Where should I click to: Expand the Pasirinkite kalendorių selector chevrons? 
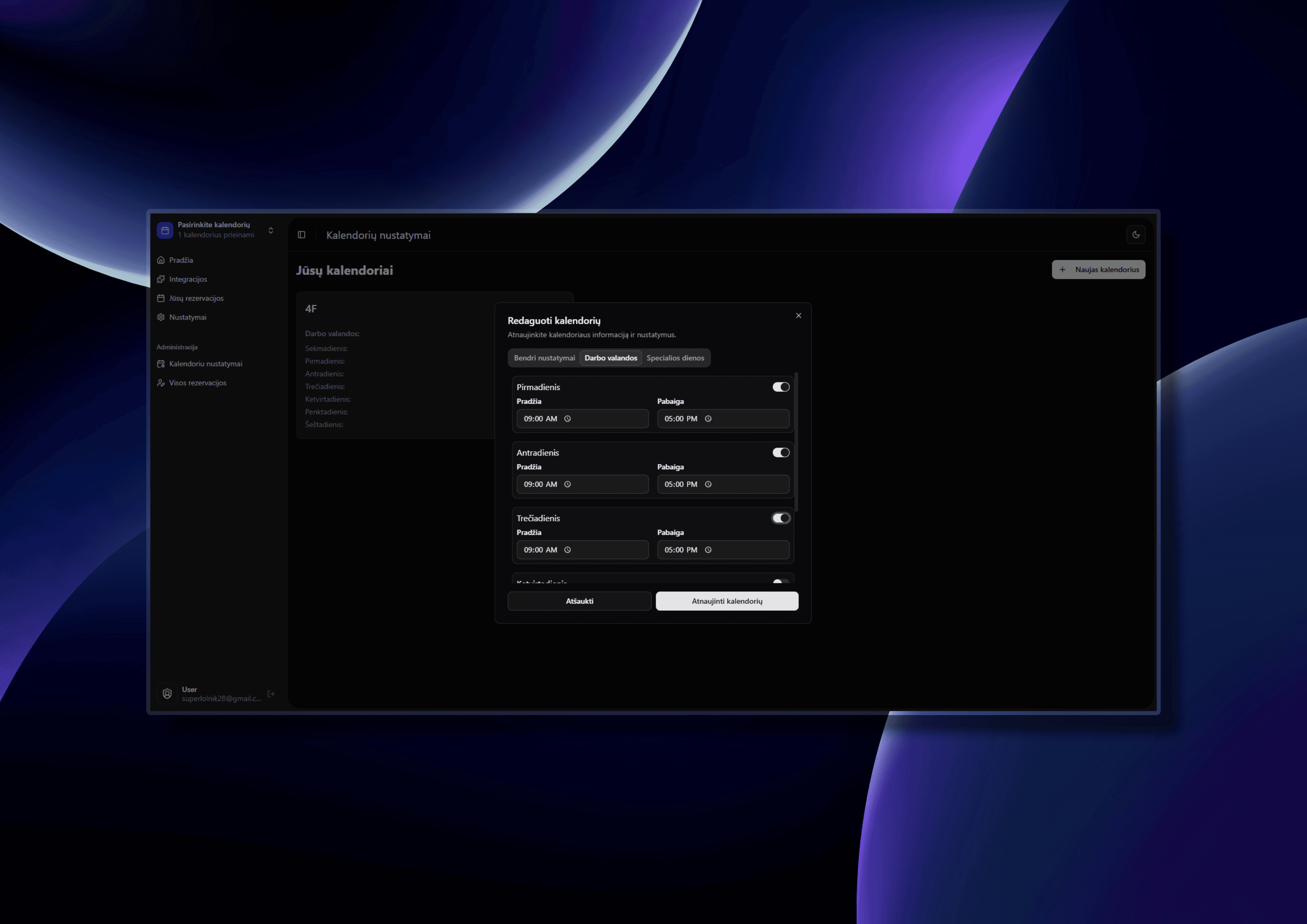[x=271, y=231]
